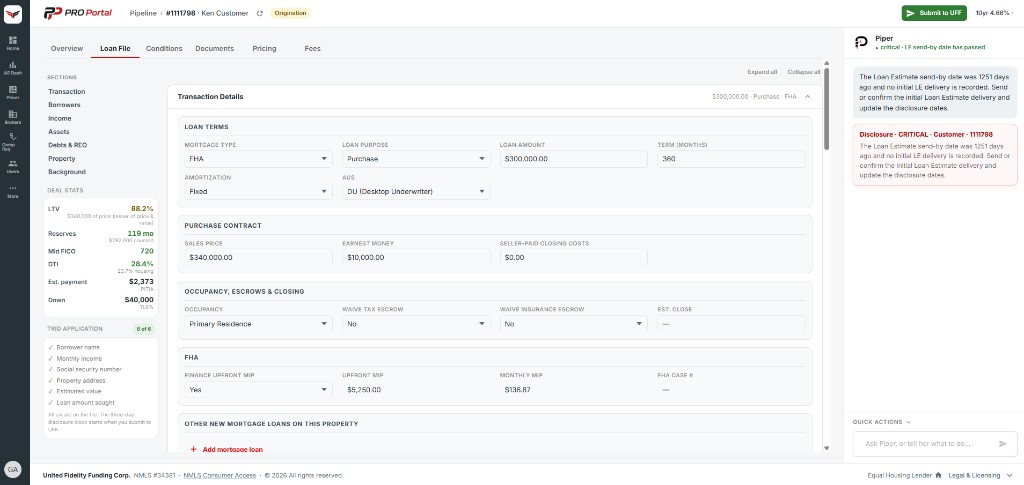Click the GA user avatar
The image size is (1024, 485).
coord(13,469)
